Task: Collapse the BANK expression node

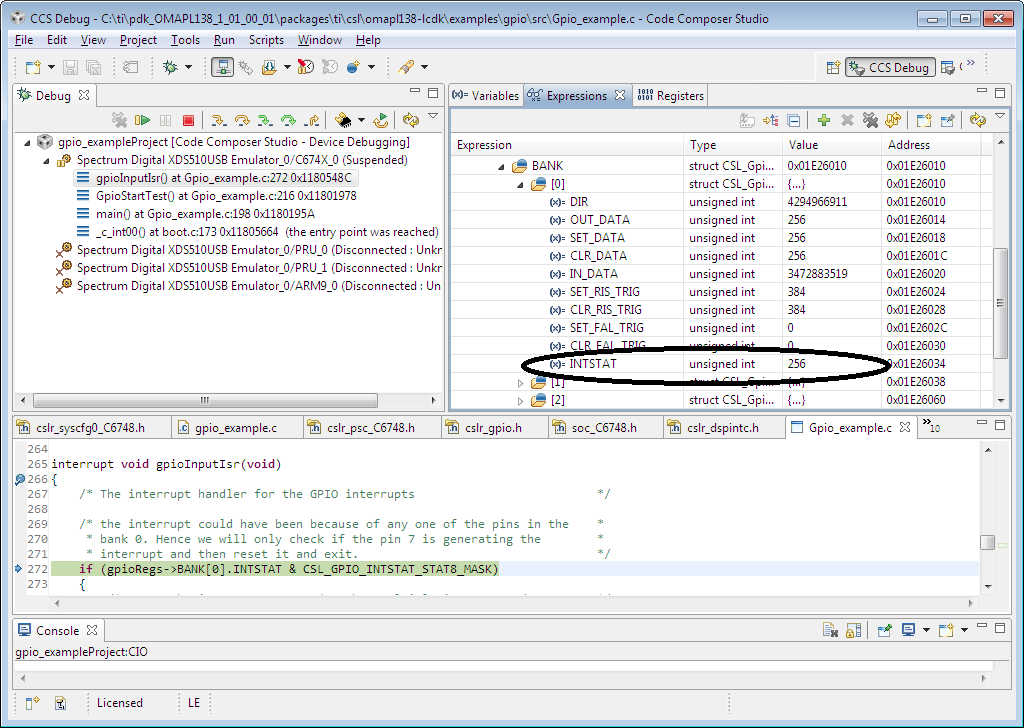Action: [x=504, y=165]
